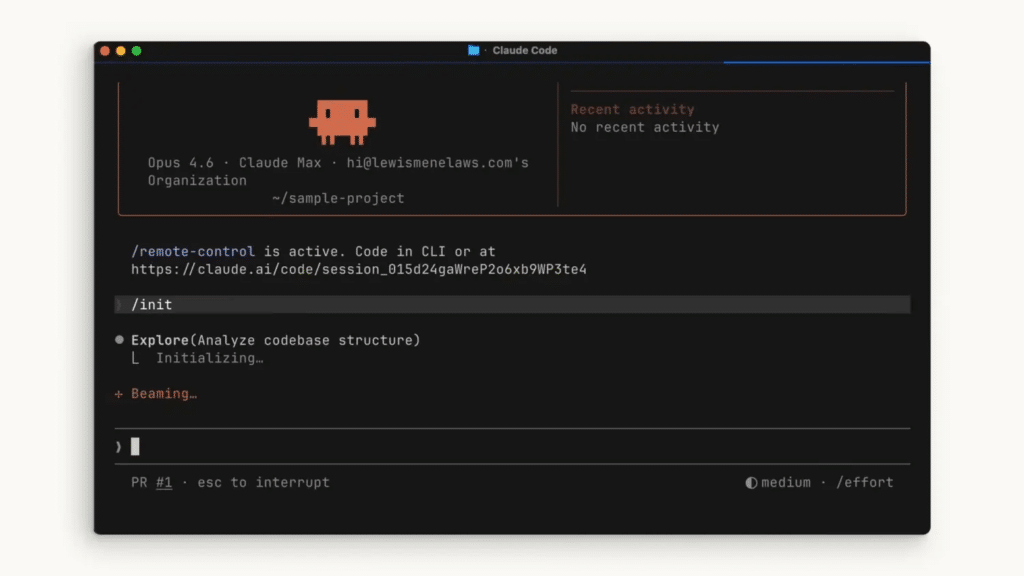Click the 'Initializing…' status text
The height and width of the screenshot is (576, 1024).
pos(210,358)
